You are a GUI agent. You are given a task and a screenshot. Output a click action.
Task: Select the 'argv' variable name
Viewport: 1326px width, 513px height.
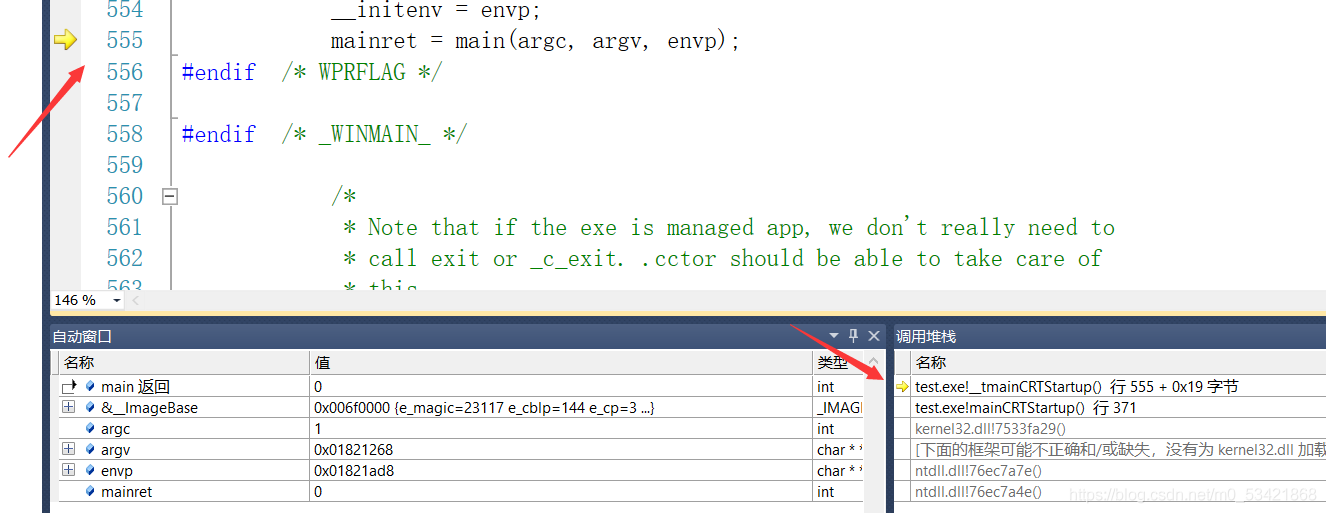tap(116, 450)
